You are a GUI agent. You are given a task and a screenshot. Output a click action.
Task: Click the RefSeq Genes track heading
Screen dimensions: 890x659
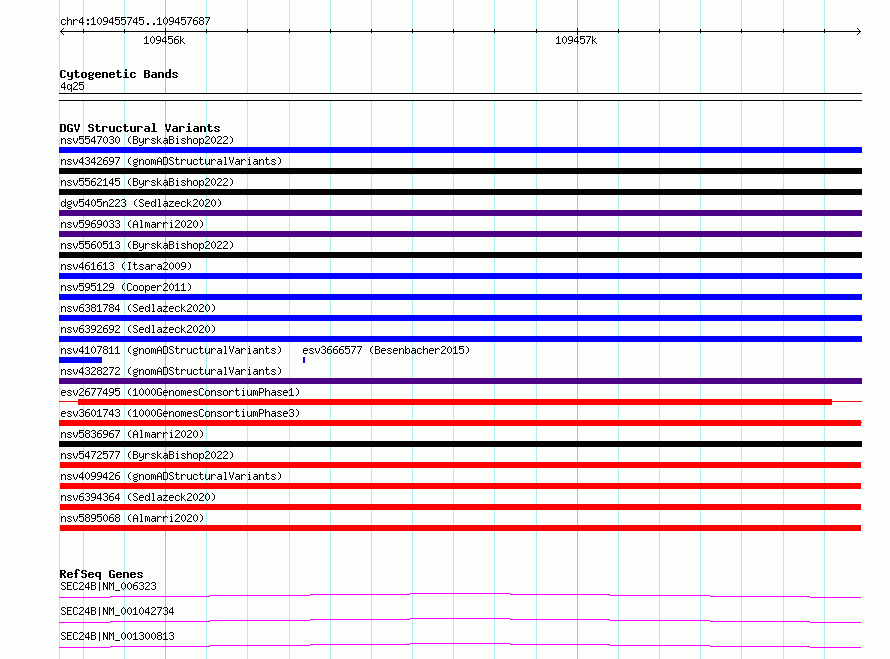(101, 574)
